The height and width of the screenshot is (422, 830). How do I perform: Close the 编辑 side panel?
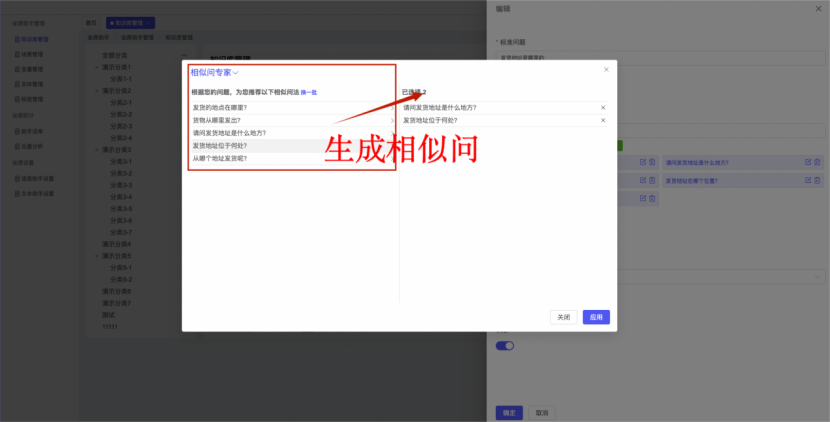point(819,9)
